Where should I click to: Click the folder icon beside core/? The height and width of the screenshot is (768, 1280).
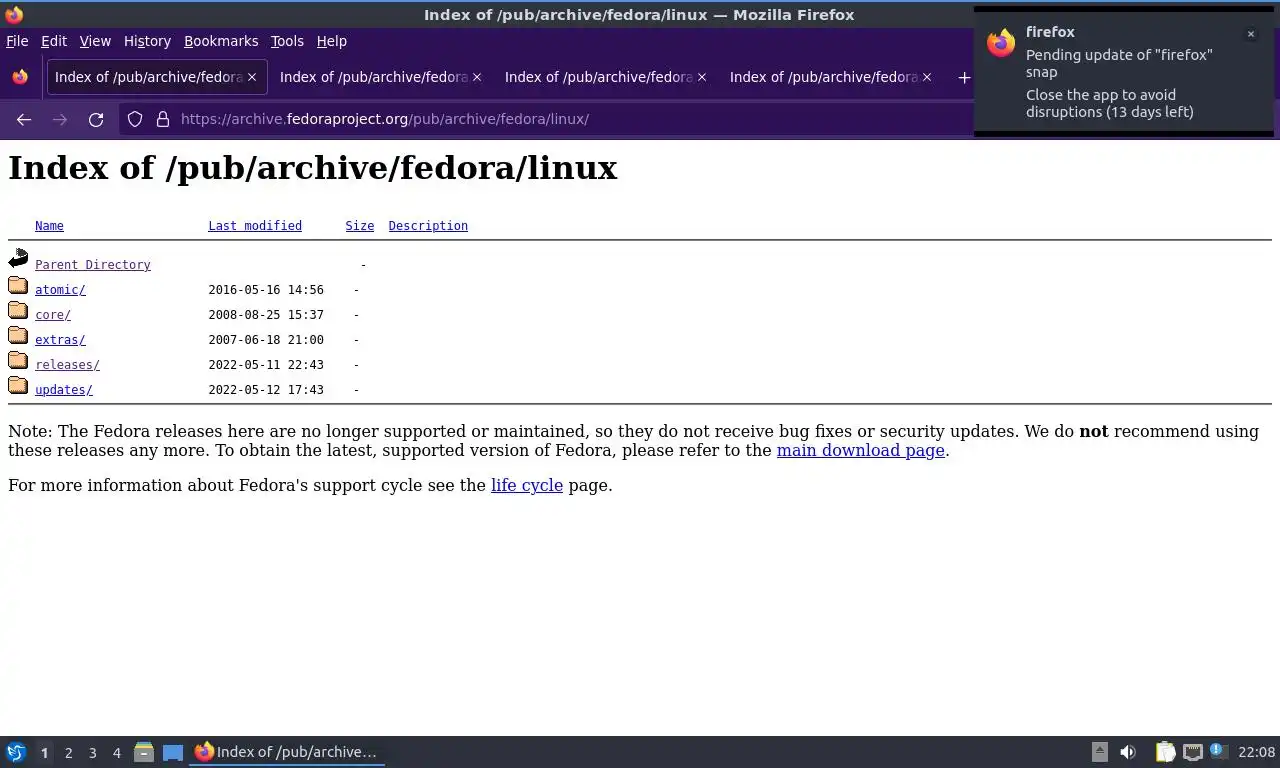coord(18,310)
